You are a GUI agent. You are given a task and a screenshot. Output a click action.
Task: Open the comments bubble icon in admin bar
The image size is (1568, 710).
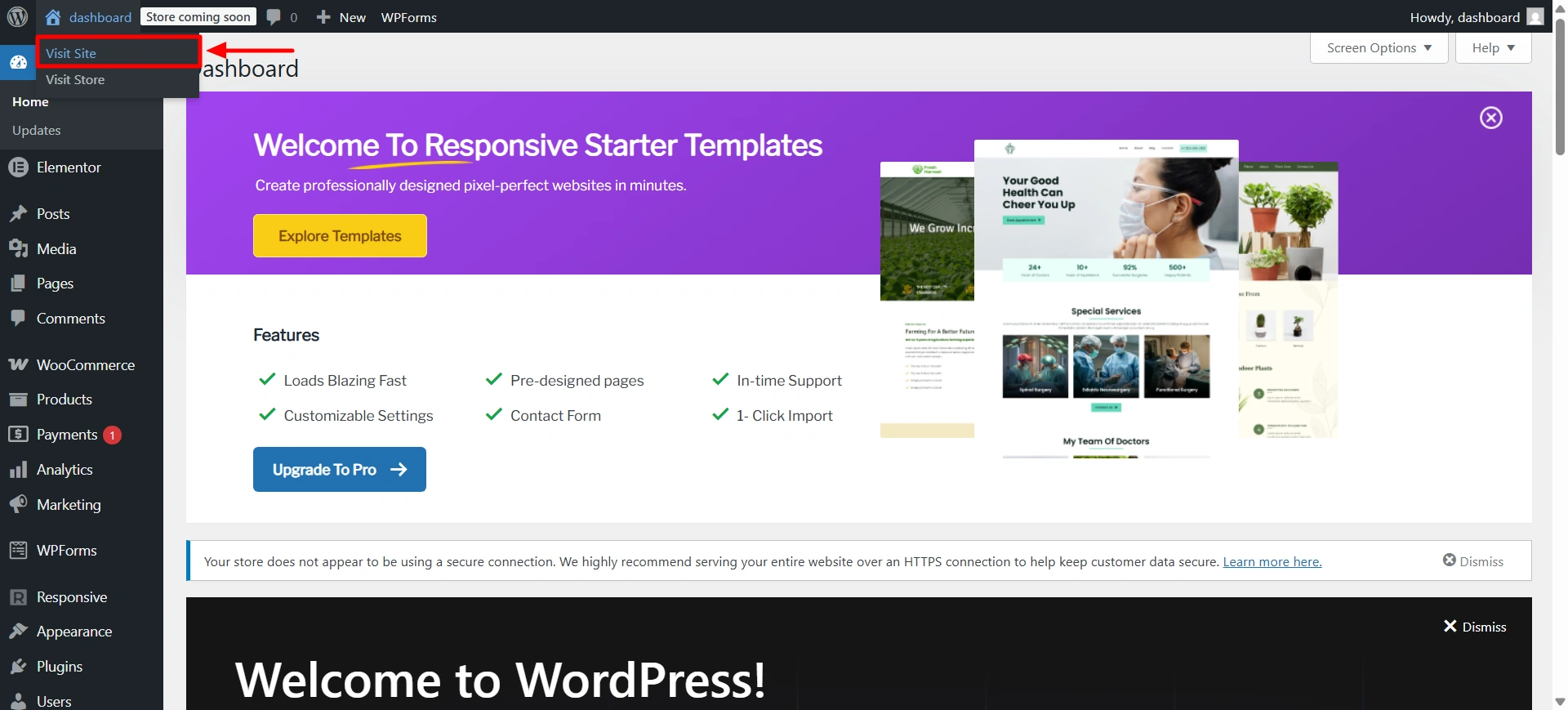point(274,17)
